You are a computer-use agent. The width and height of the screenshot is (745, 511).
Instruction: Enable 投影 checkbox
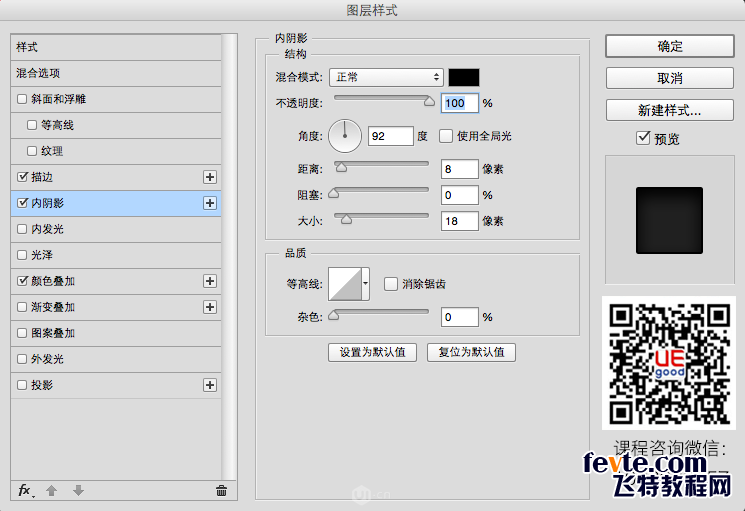(x=22, y=385)
